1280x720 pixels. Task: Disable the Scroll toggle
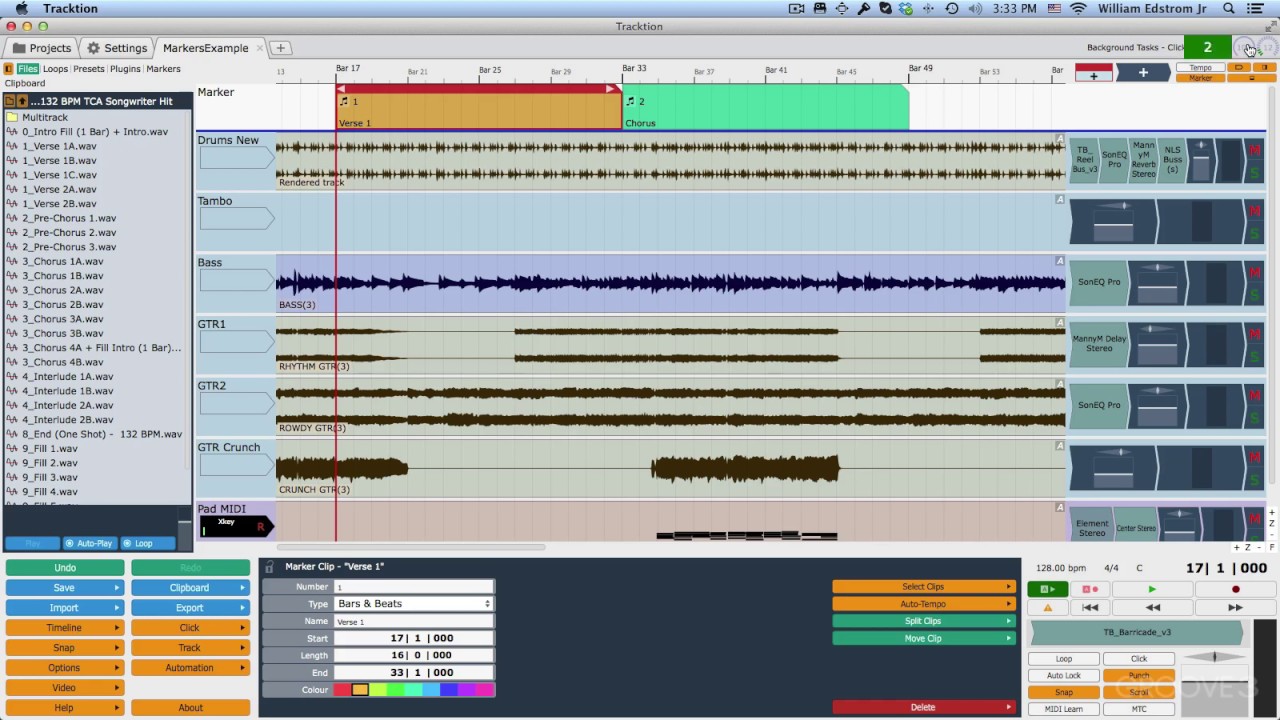point(1138,692)
